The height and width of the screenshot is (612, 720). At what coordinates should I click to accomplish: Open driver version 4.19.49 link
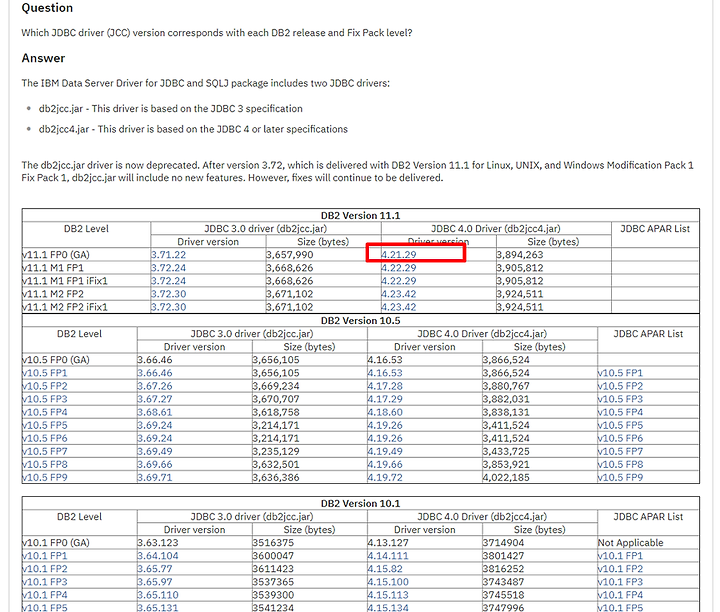pyautogui.click(x=385, y=451)
